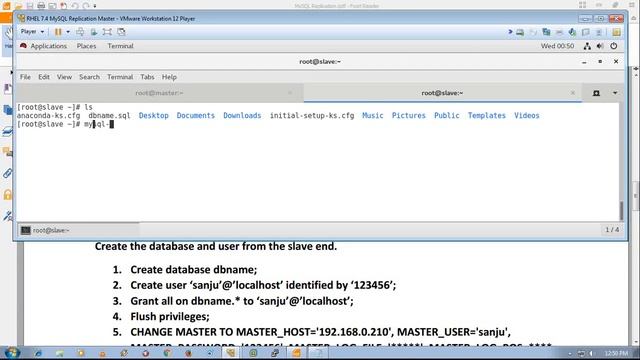The height and width of the screenshot is (360, 640).
Task: Click initial-setup-ks.cfg in the terminal listing
Action: 312,116
